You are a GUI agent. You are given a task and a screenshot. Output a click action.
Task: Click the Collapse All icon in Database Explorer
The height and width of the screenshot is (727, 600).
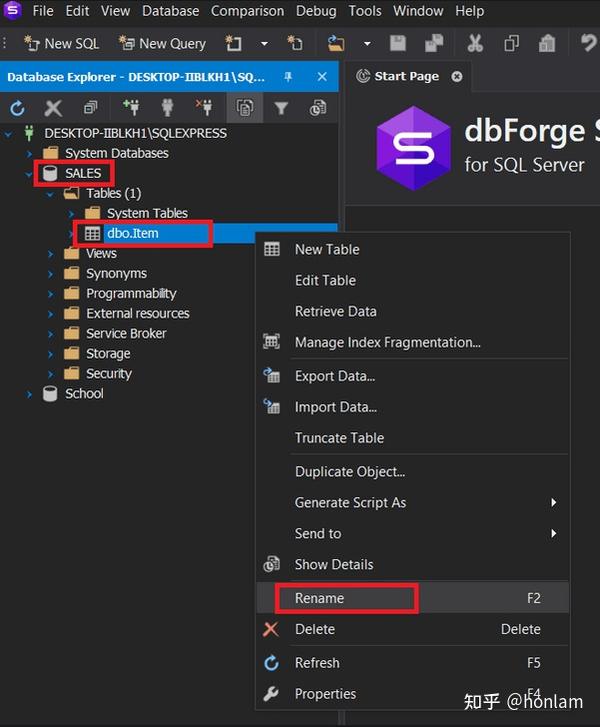(90, 108)
